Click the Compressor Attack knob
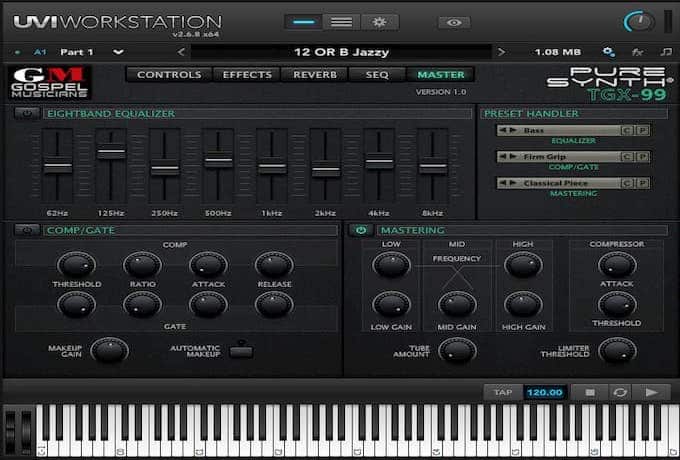Screen dimensions: 680x460 tap(617, 264)
